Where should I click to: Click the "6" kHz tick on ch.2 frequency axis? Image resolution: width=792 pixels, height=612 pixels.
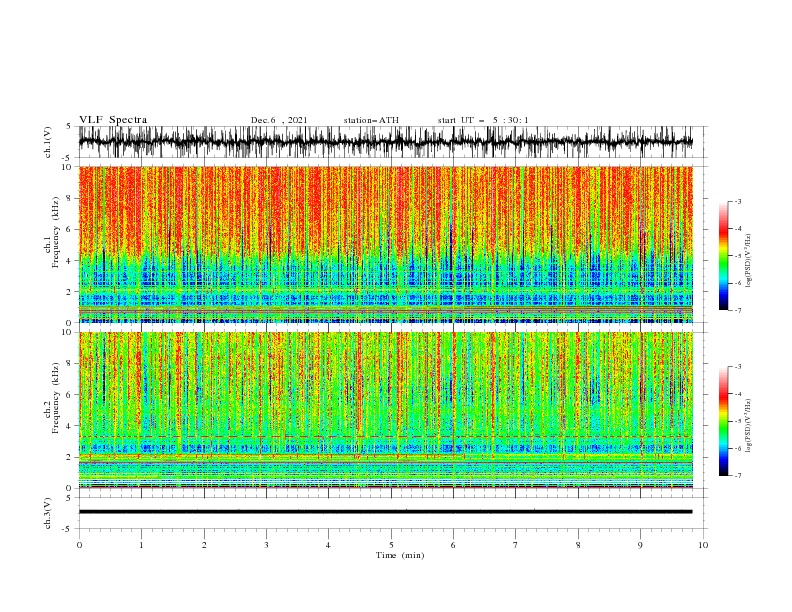point(69,394)
